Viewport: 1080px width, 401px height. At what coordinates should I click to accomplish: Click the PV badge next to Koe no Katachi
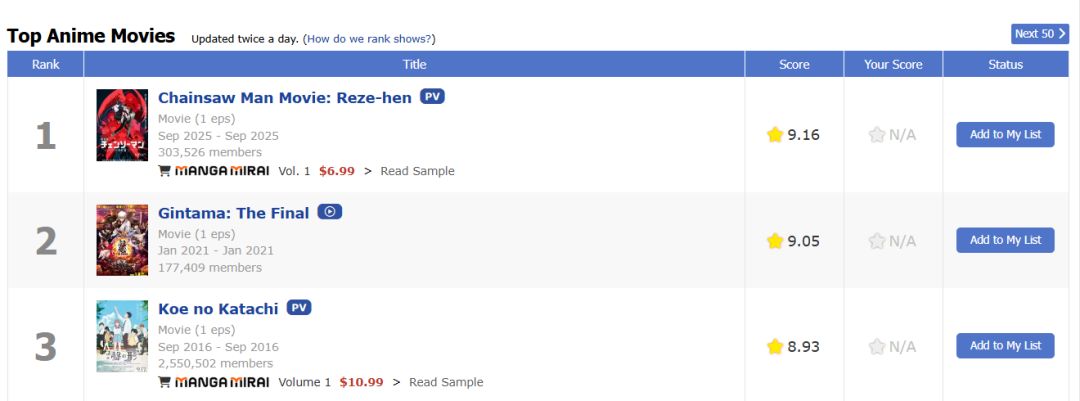tap(299, 308)
